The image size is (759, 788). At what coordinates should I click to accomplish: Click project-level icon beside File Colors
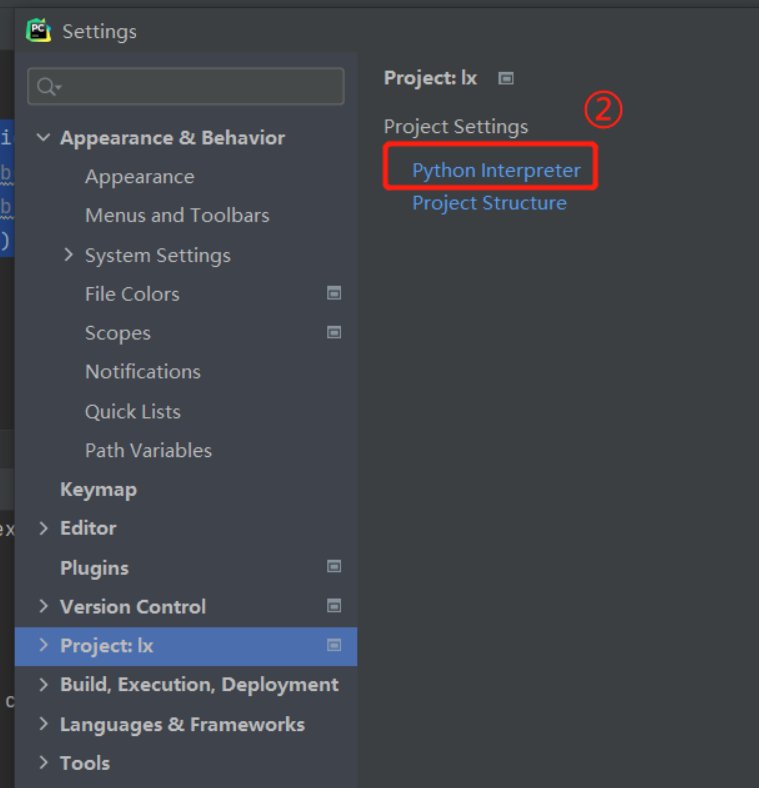tap(334, 293)
